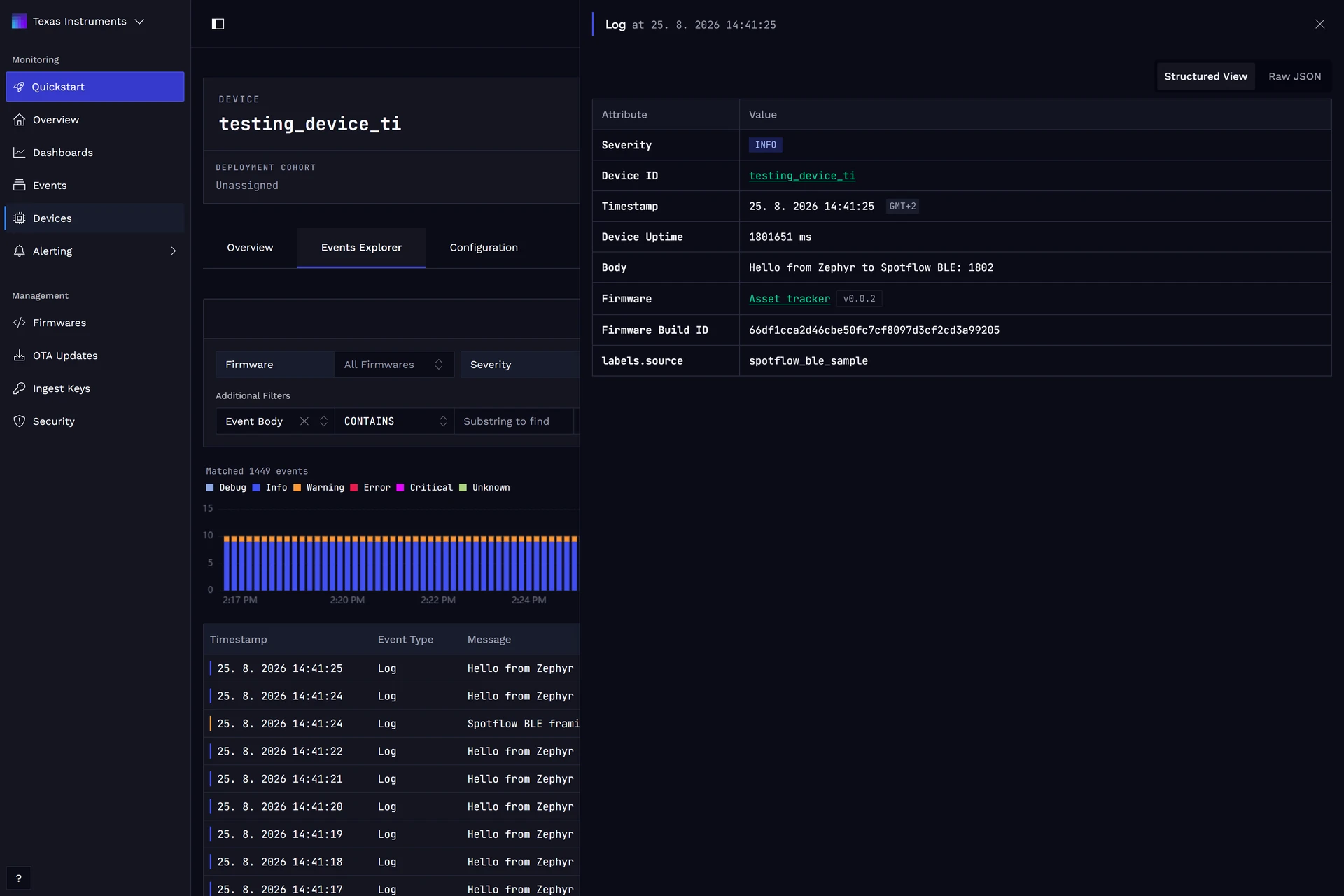Click the Device Uptime 1801651 ms value
Viewport: 1344px width, 896px height.
780,237
